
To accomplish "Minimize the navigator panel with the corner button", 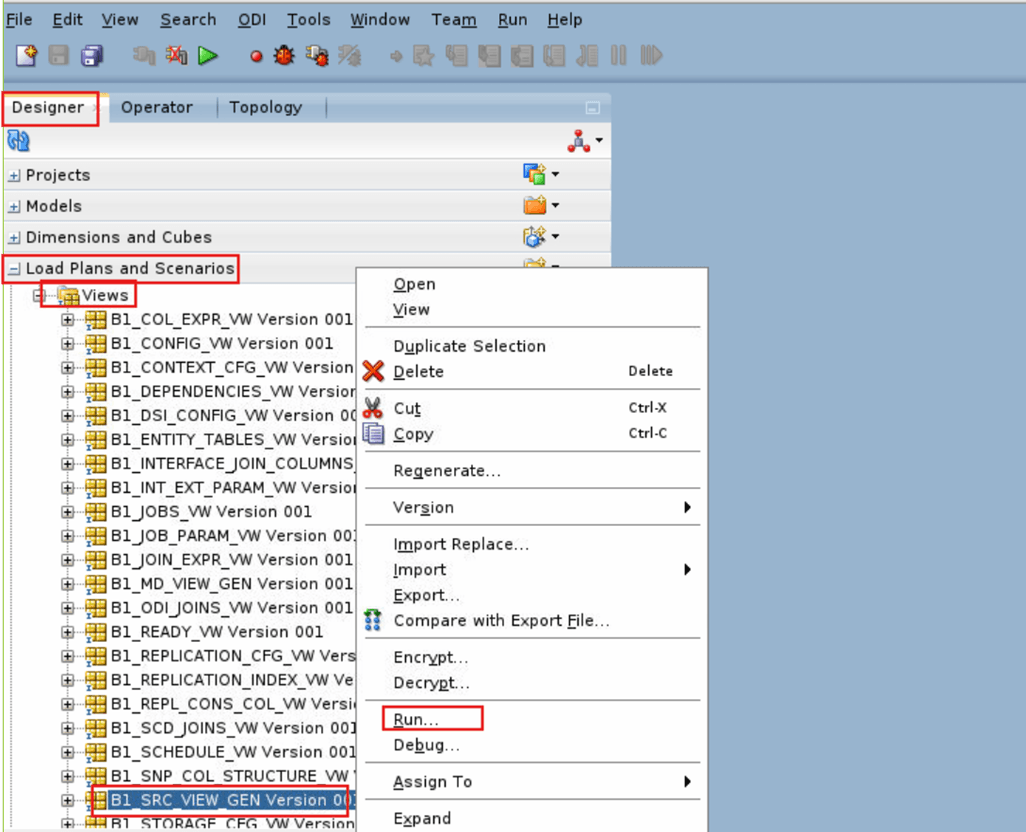I will (x=592, y=108).
